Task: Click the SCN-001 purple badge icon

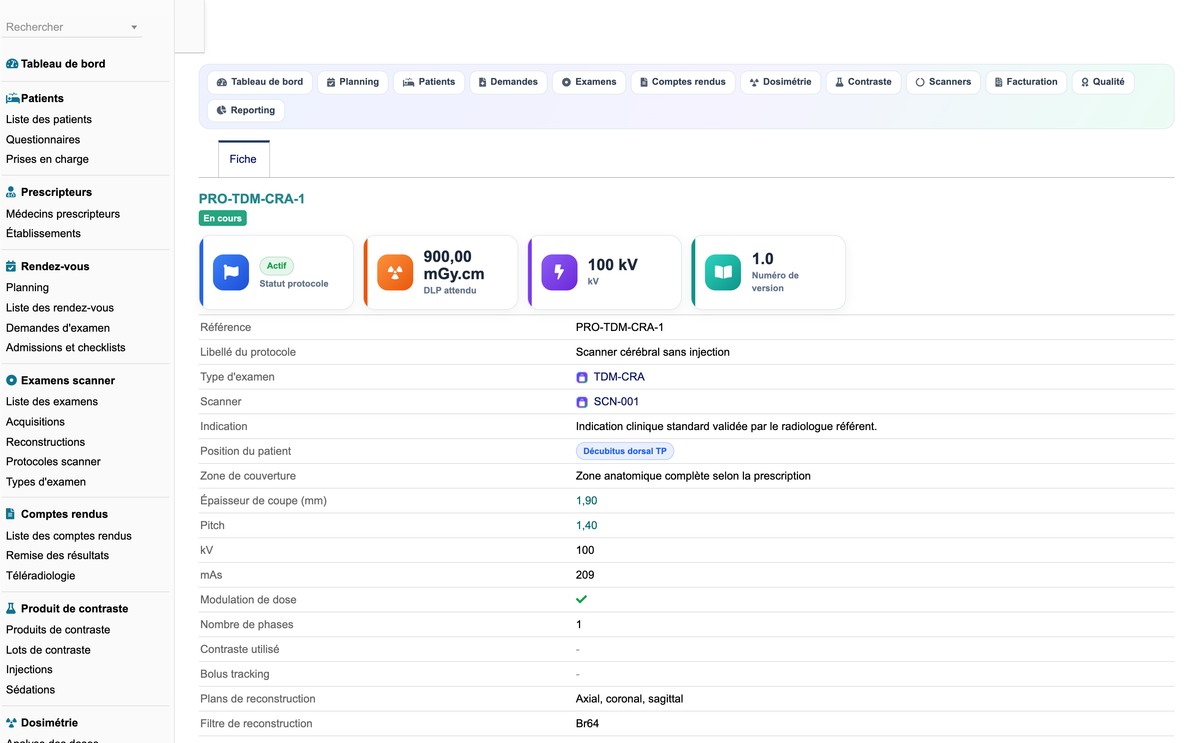Action: 582,402
